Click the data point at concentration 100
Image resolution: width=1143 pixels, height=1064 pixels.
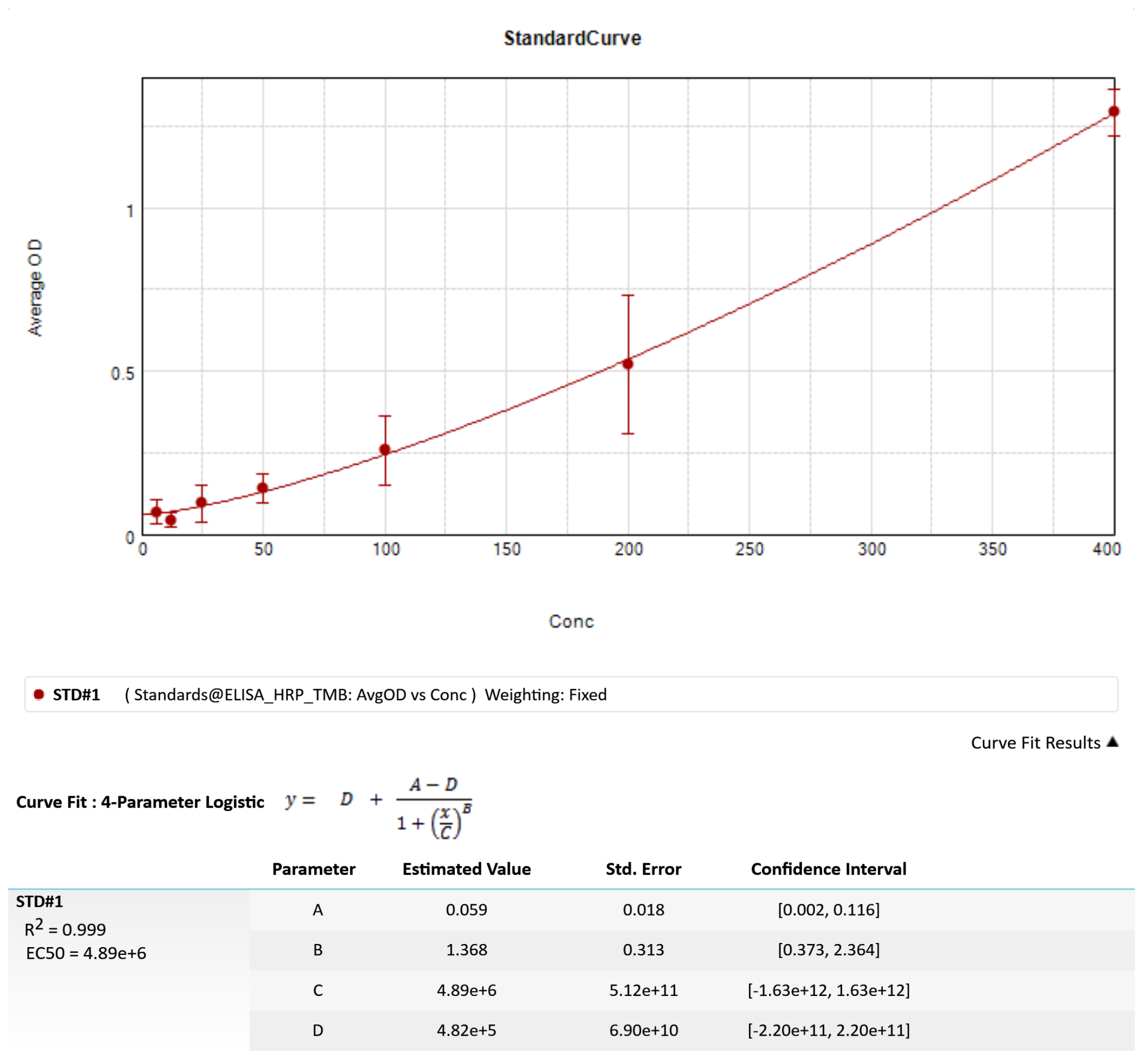tap(385, 450)
